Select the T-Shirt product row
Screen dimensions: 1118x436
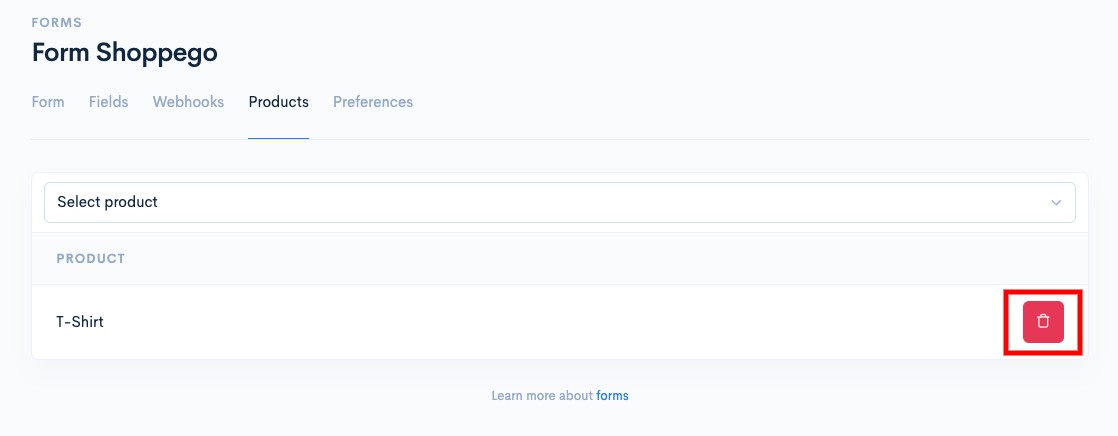[560, 322]
